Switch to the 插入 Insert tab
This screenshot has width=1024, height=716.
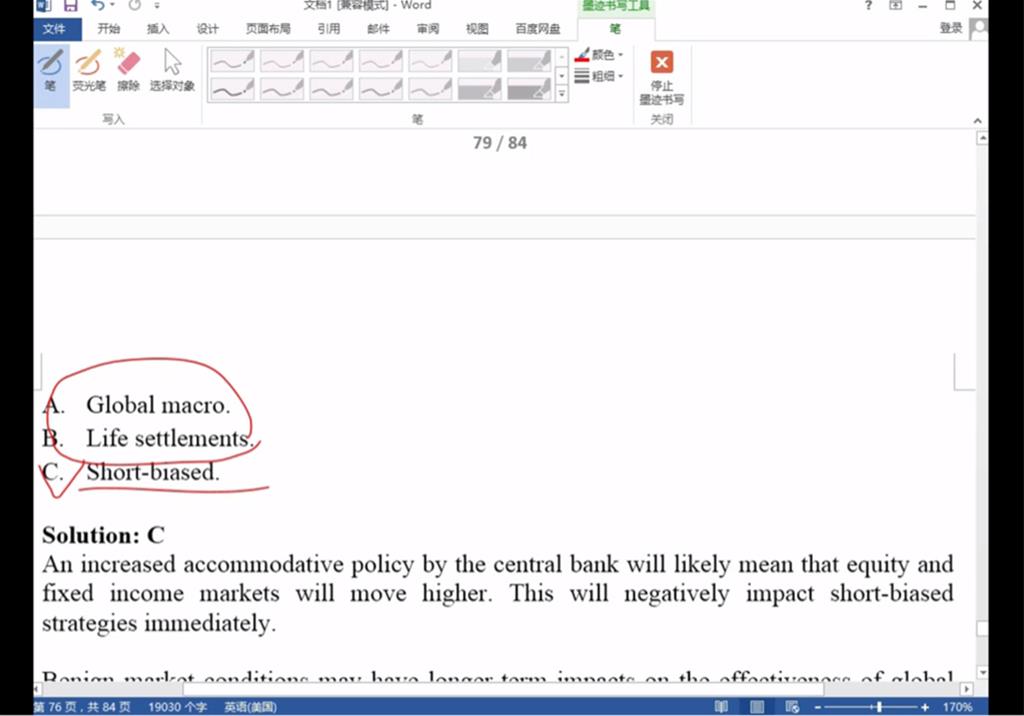[x=158, y=29]
